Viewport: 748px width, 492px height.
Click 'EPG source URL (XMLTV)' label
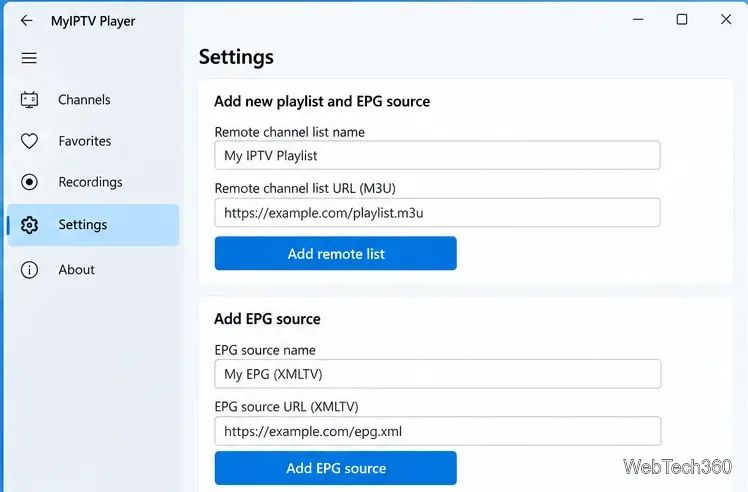[x=287, y=407]
